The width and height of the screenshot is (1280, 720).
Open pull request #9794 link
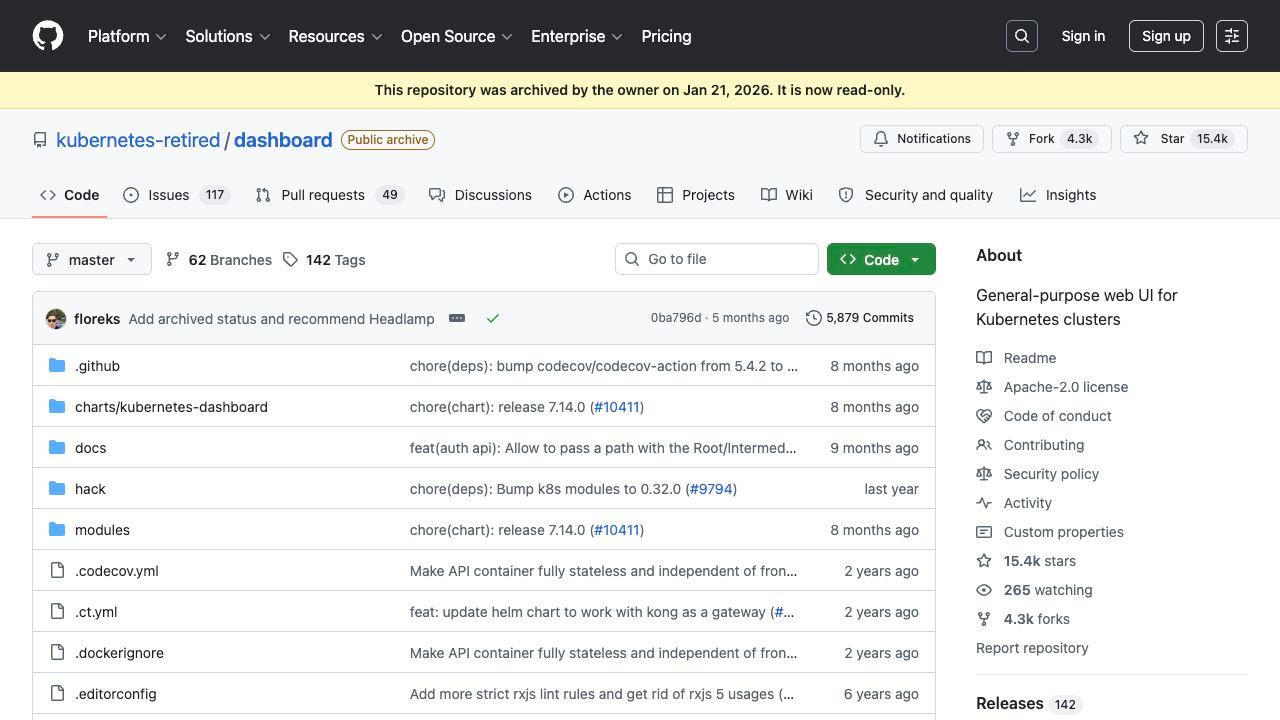[711, 489]
